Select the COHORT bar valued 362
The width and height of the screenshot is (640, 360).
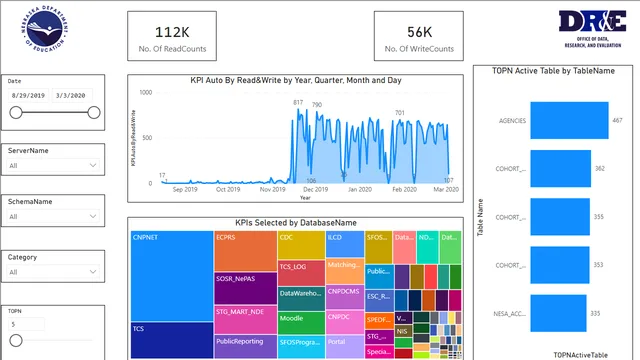560,169
